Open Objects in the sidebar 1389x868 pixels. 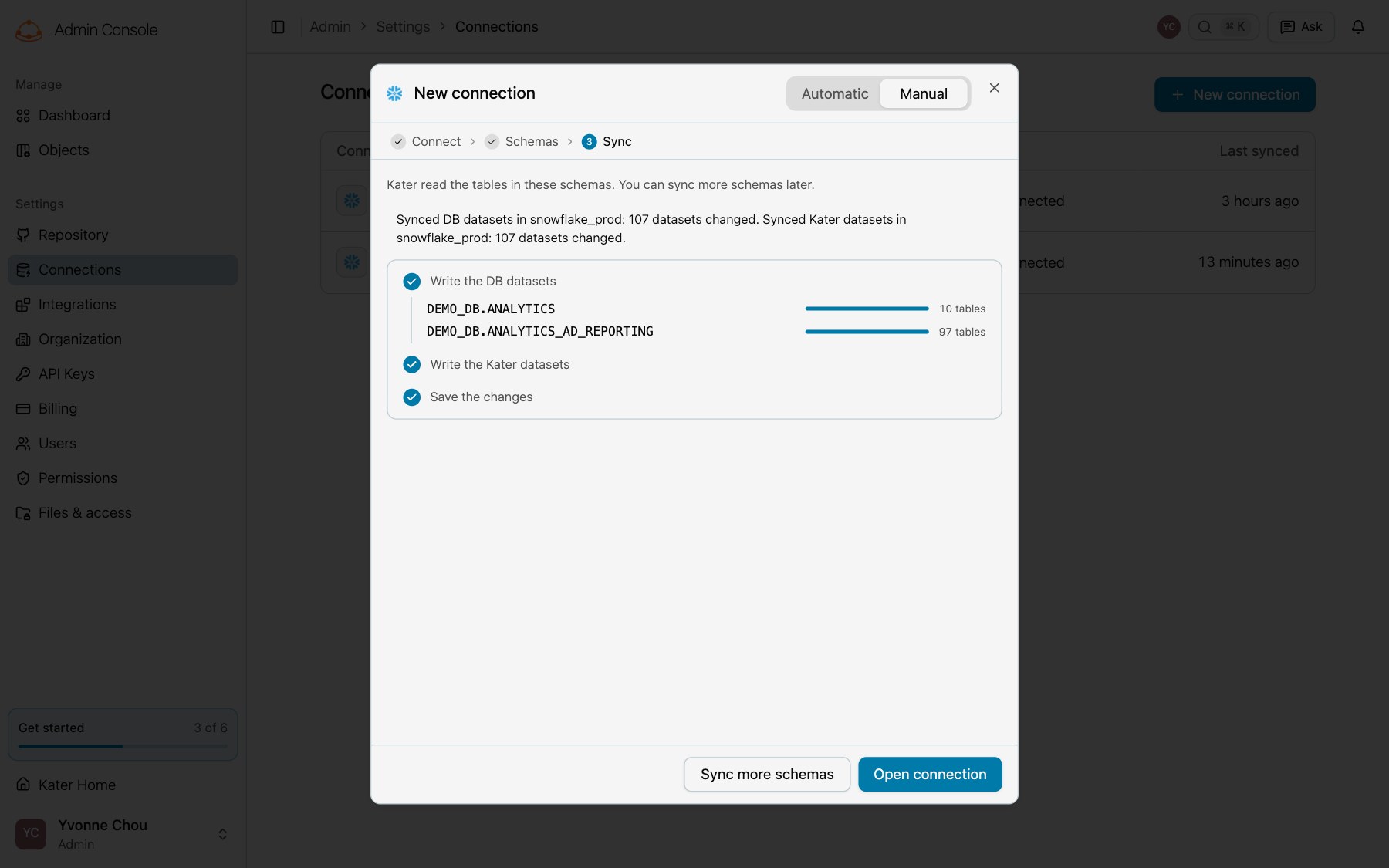click(123, 150)
